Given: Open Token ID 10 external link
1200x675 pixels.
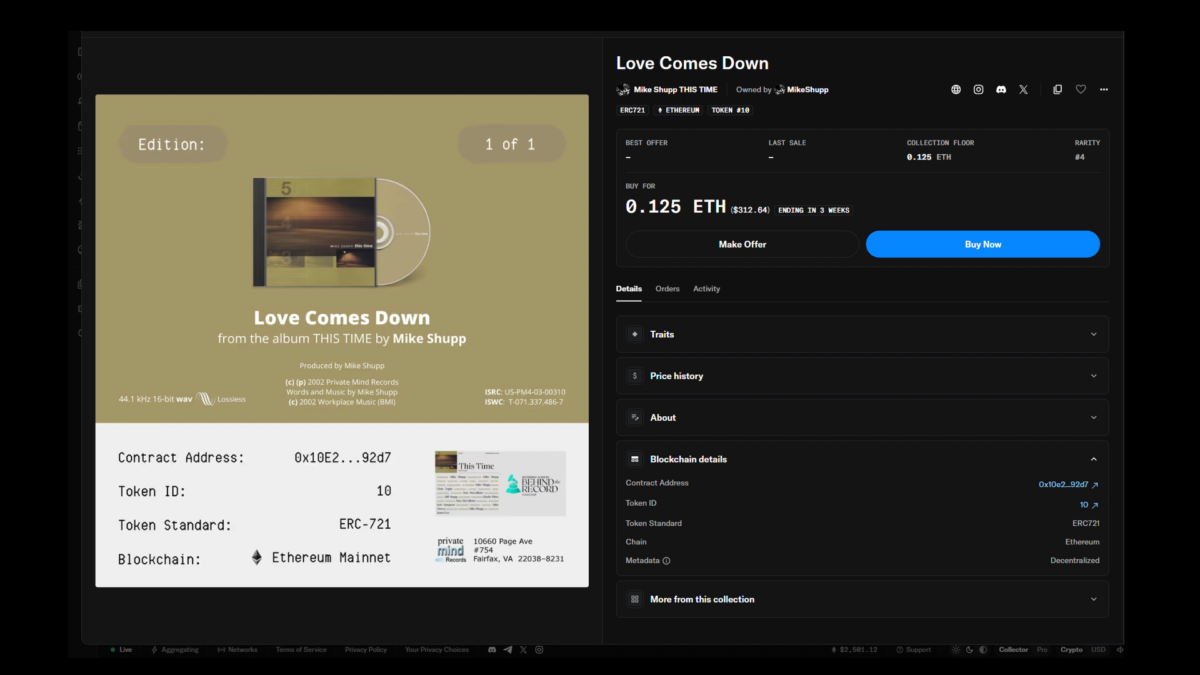Looking at the screenshot, I should (1089, 505).
